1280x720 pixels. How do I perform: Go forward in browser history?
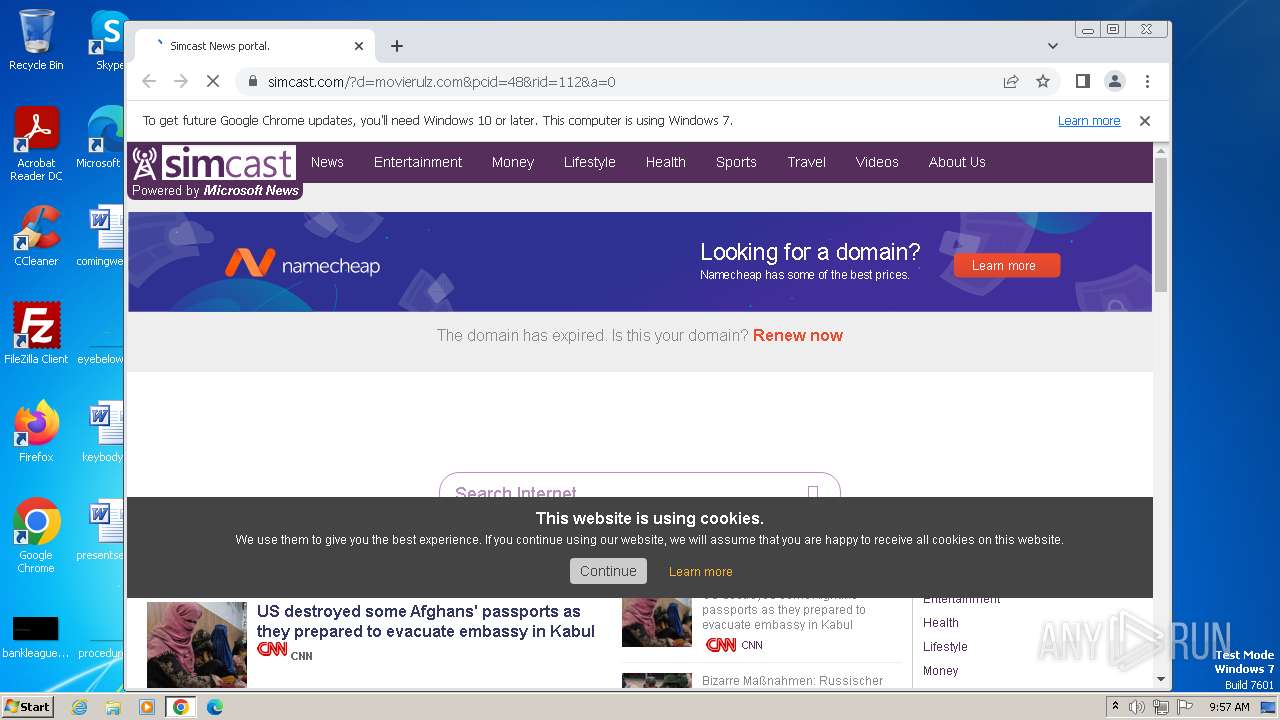tap(181, 82)
